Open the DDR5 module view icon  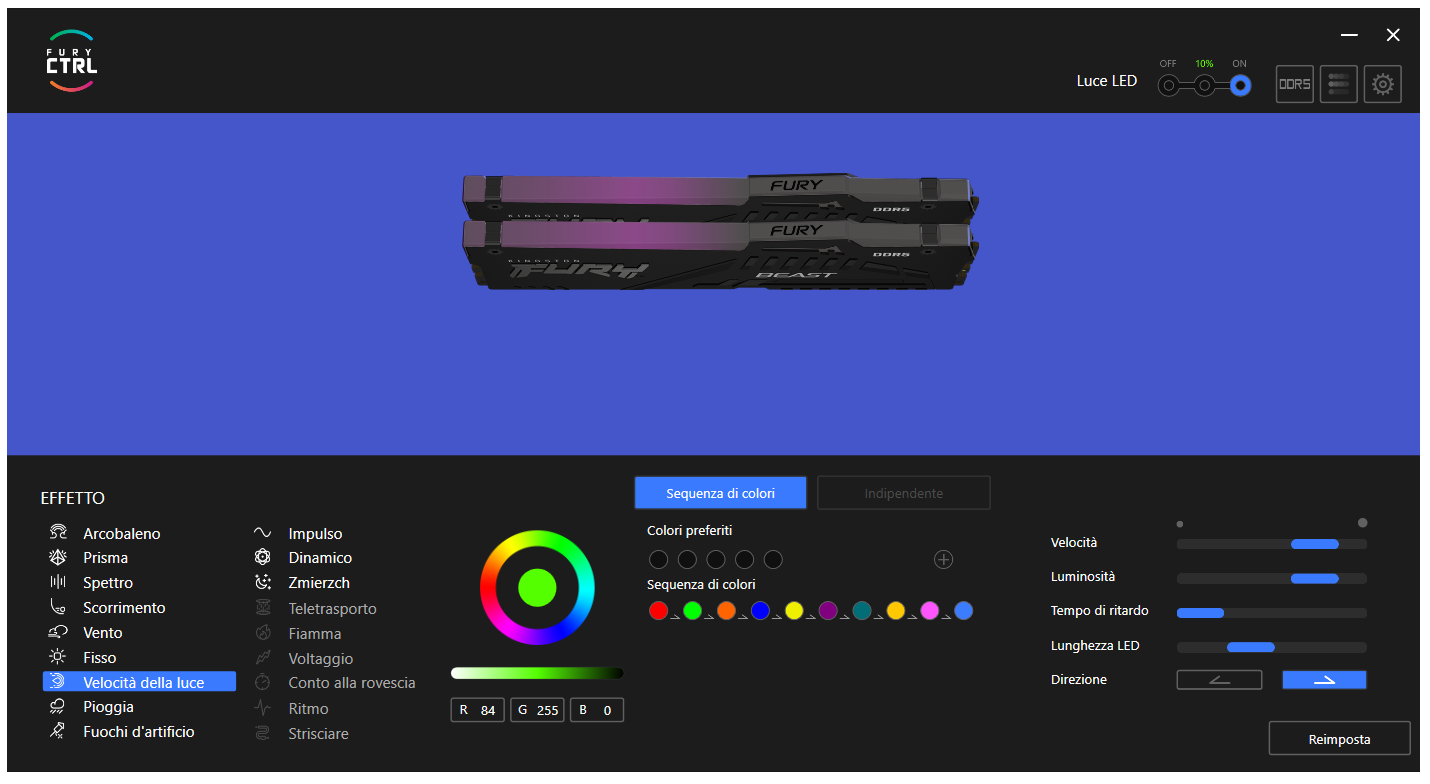pyautogui.click(x=1295, y=84)
